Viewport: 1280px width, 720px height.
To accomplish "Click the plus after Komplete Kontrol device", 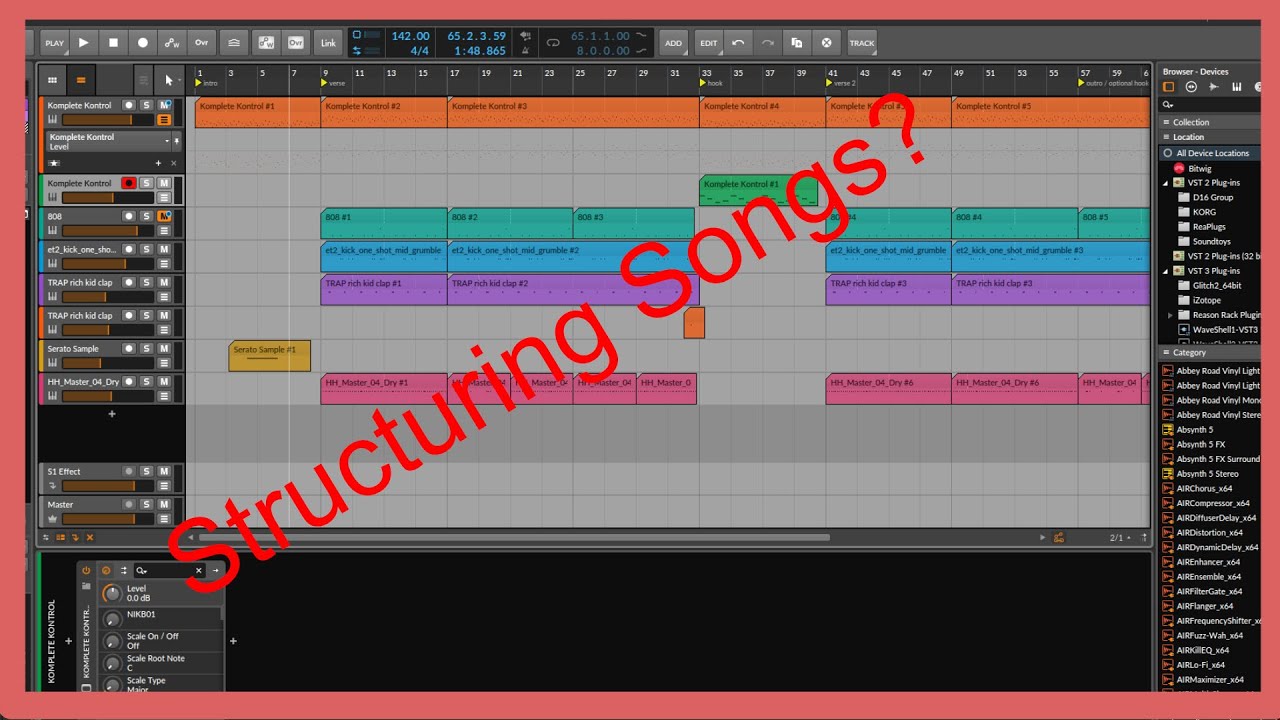I will [233, 641].
